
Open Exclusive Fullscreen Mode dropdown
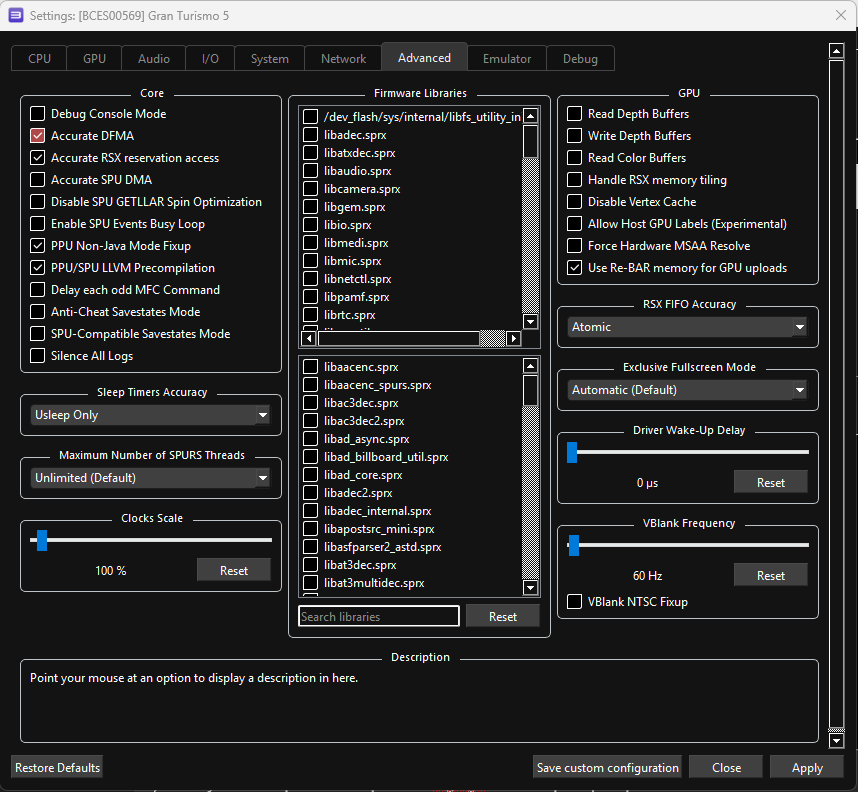point(687,390)
